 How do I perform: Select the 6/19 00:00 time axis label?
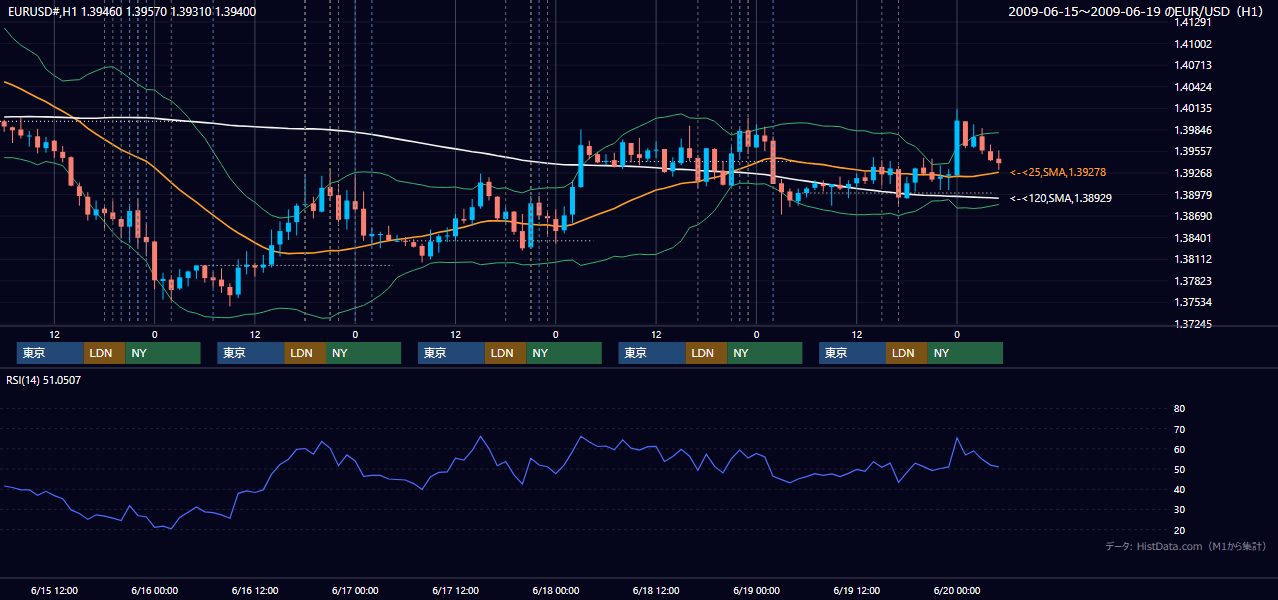pyautogui.click(x=757, y=591)
